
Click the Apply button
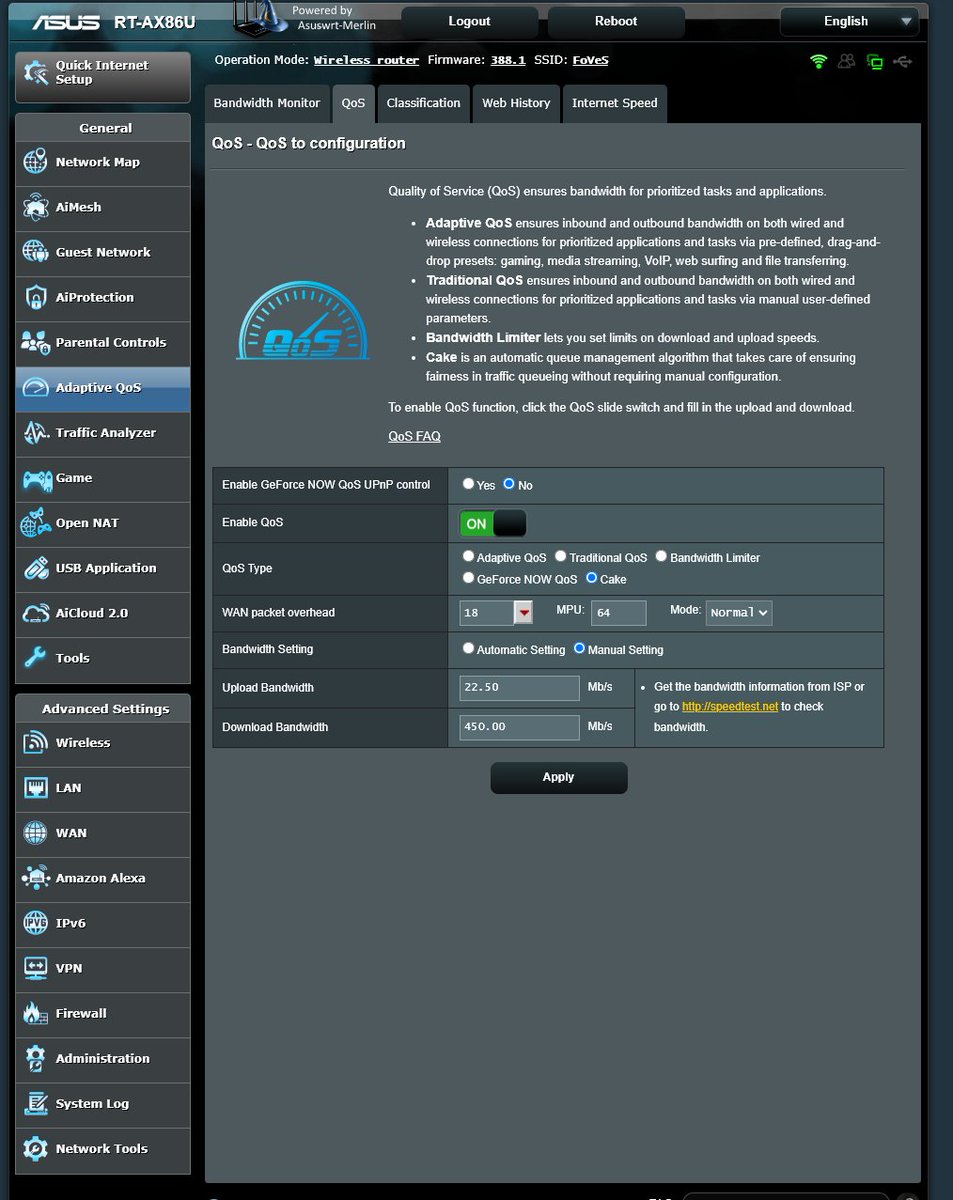pyautogui.click(x=559, y=777)
